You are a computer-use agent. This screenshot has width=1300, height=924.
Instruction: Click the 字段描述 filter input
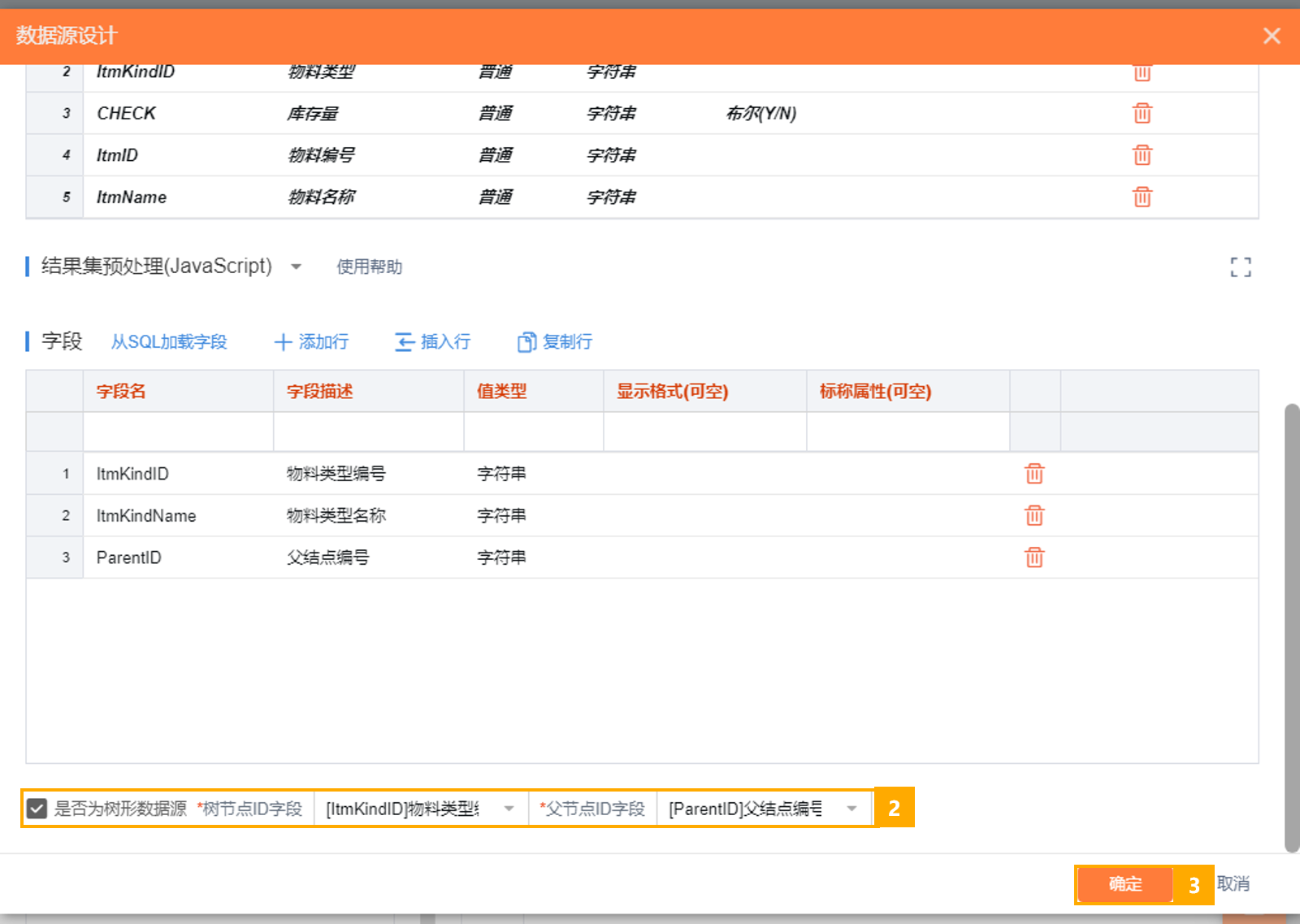(x=369, y=432)
